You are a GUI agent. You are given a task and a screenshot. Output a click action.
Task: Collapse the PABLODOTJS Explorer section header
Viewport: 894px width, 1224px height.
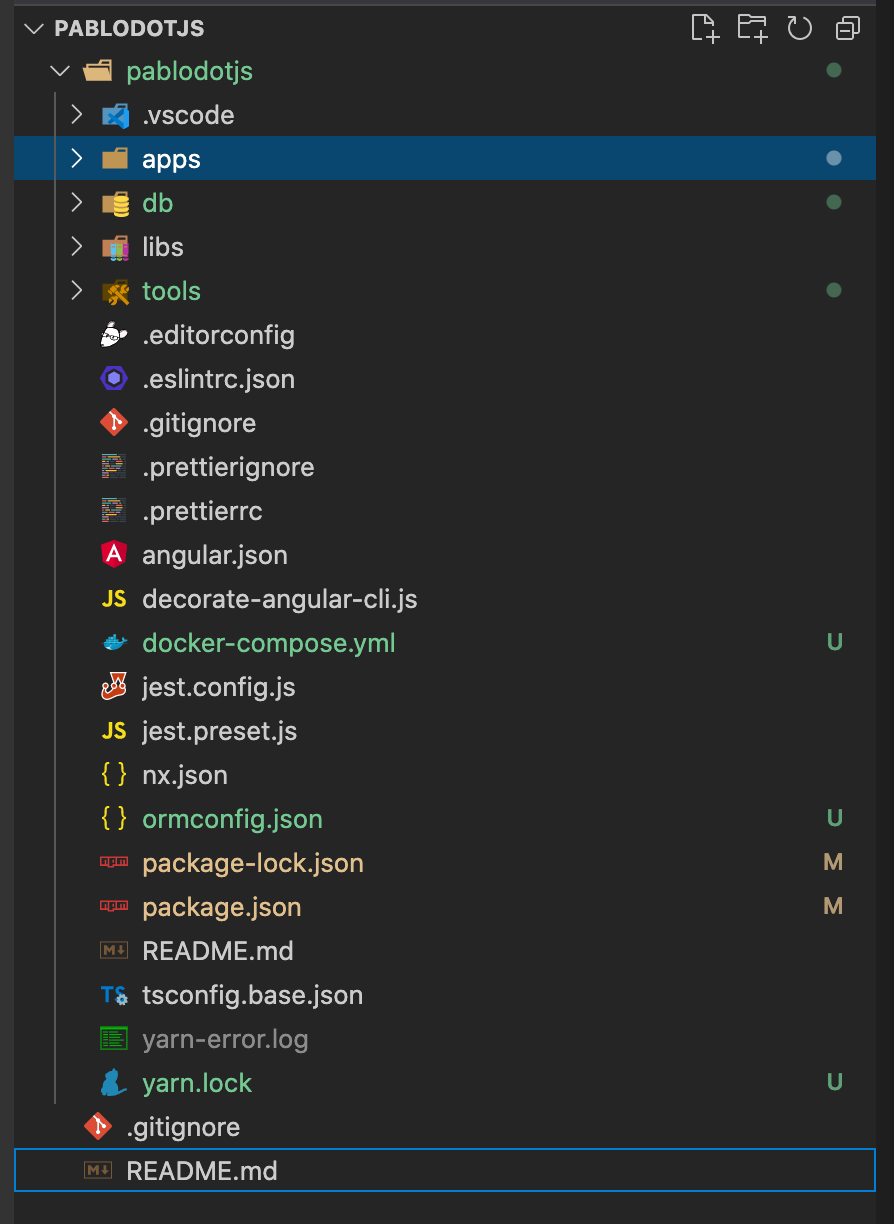[34, 28]
